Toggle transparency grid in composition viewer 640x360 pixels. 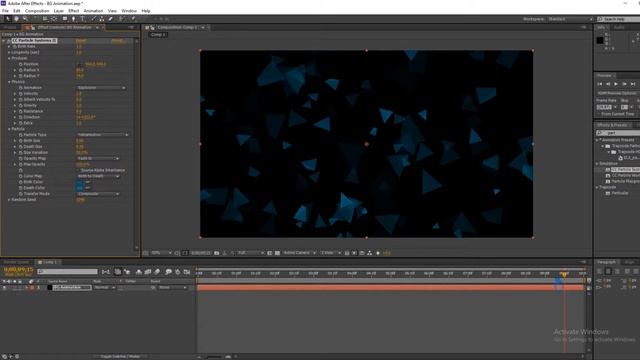point(277,253)
